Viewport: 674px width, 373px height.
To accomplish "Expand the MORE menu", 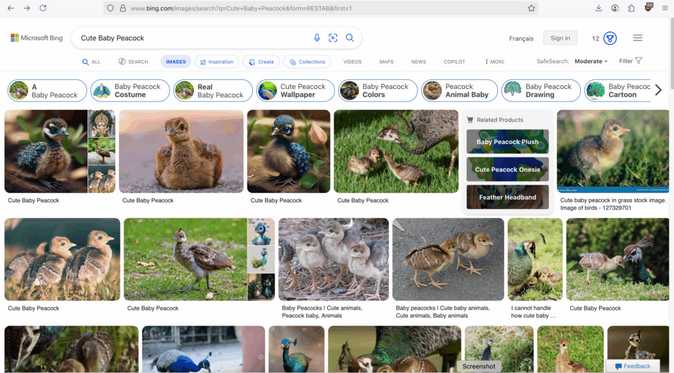I will [495, 61].
